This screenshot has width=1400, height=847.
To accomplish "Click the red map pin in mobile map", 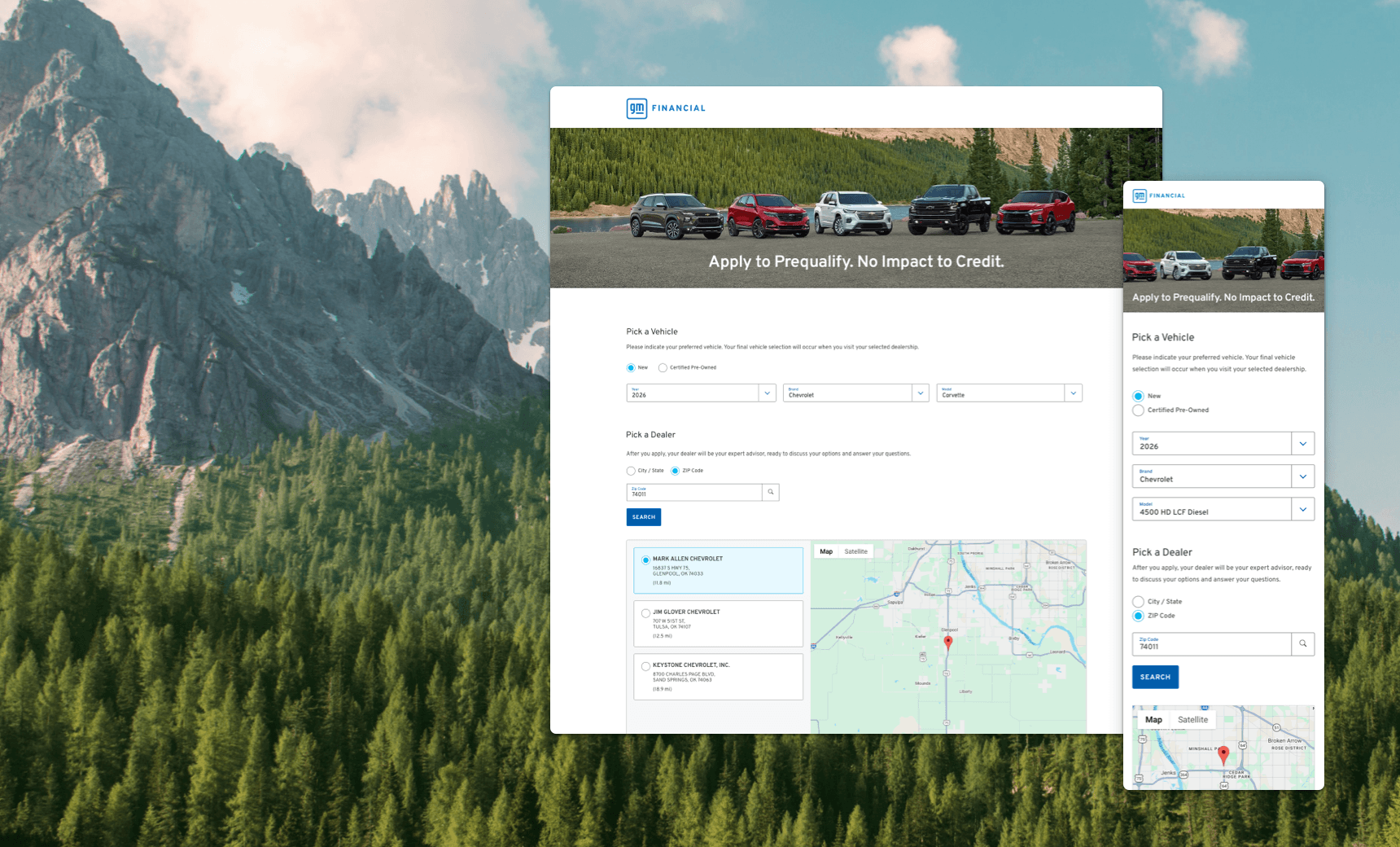I will [x=1223, y=755].
